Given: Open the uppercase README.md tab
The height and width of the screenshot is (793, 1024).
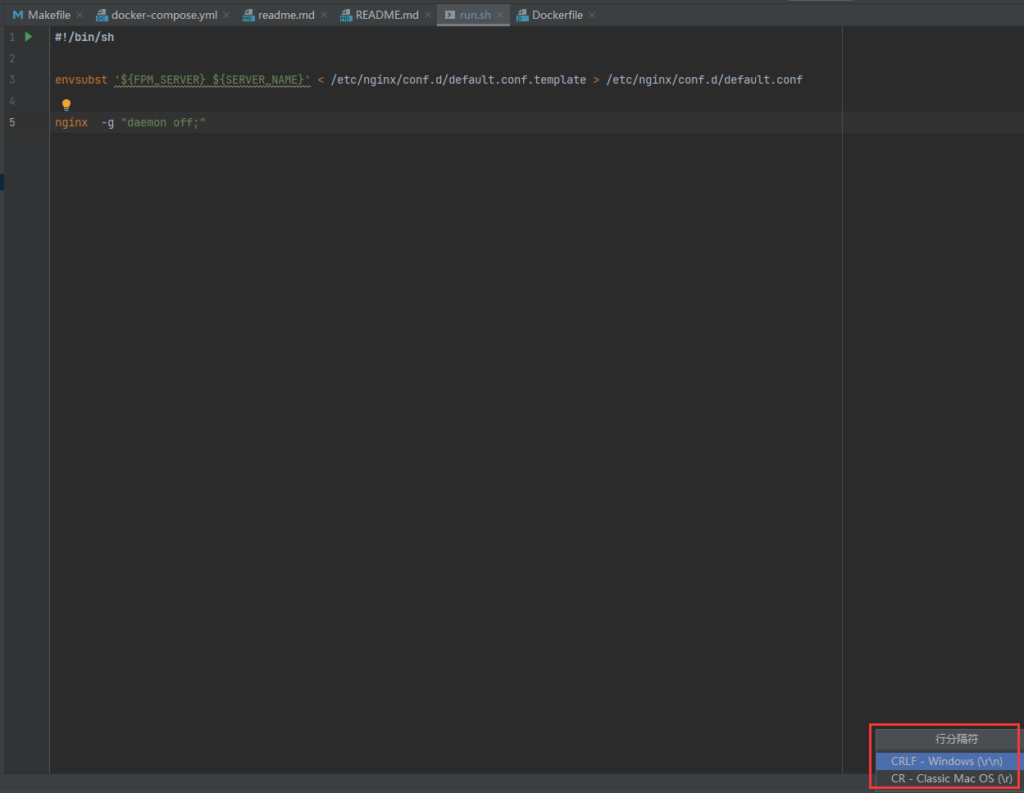Looking at the screenshot, I should tap(386, 15).
